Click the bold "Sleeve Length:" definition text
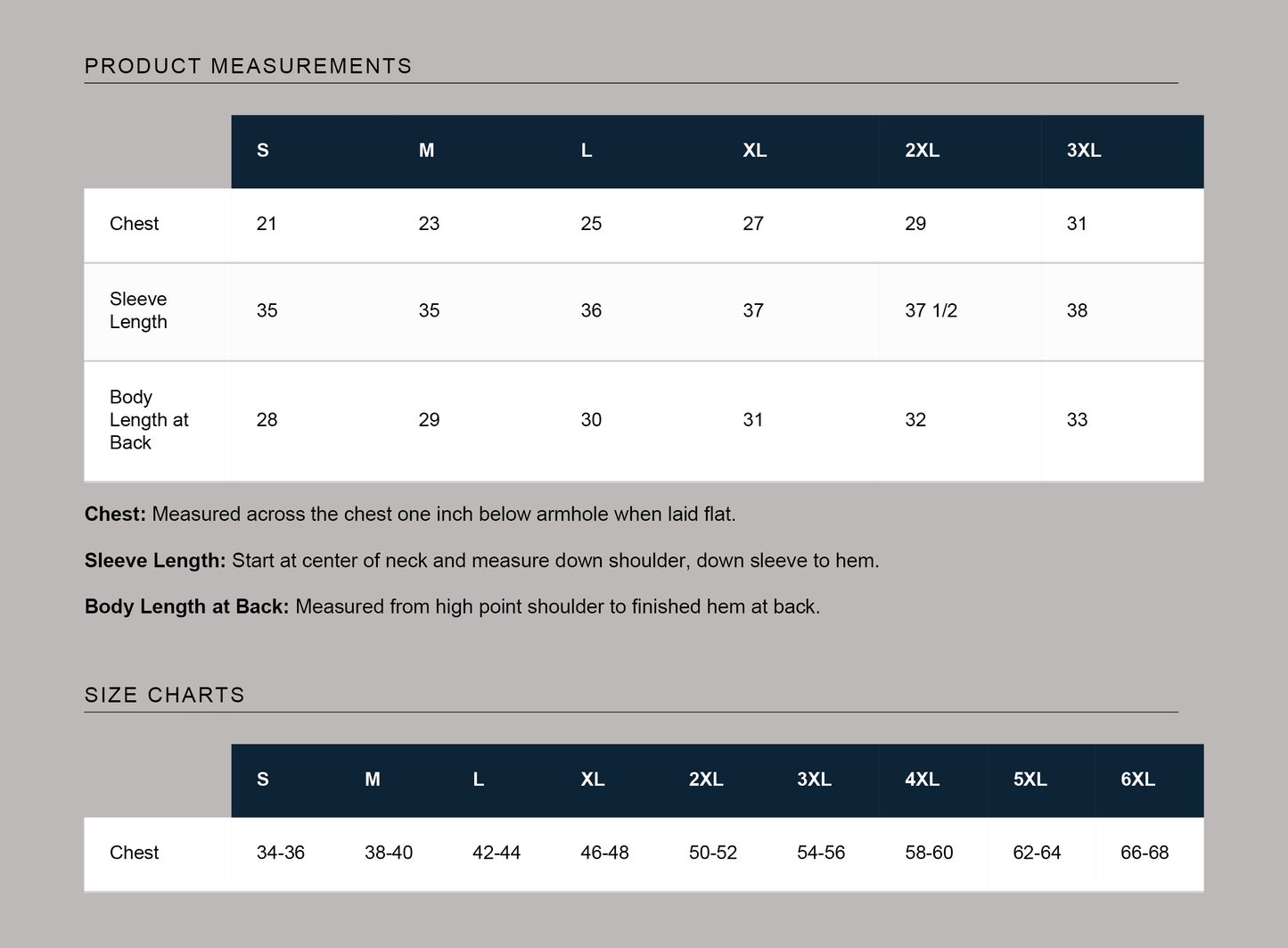The height and width of the screenshot is (948, 1288). point(155,561)
